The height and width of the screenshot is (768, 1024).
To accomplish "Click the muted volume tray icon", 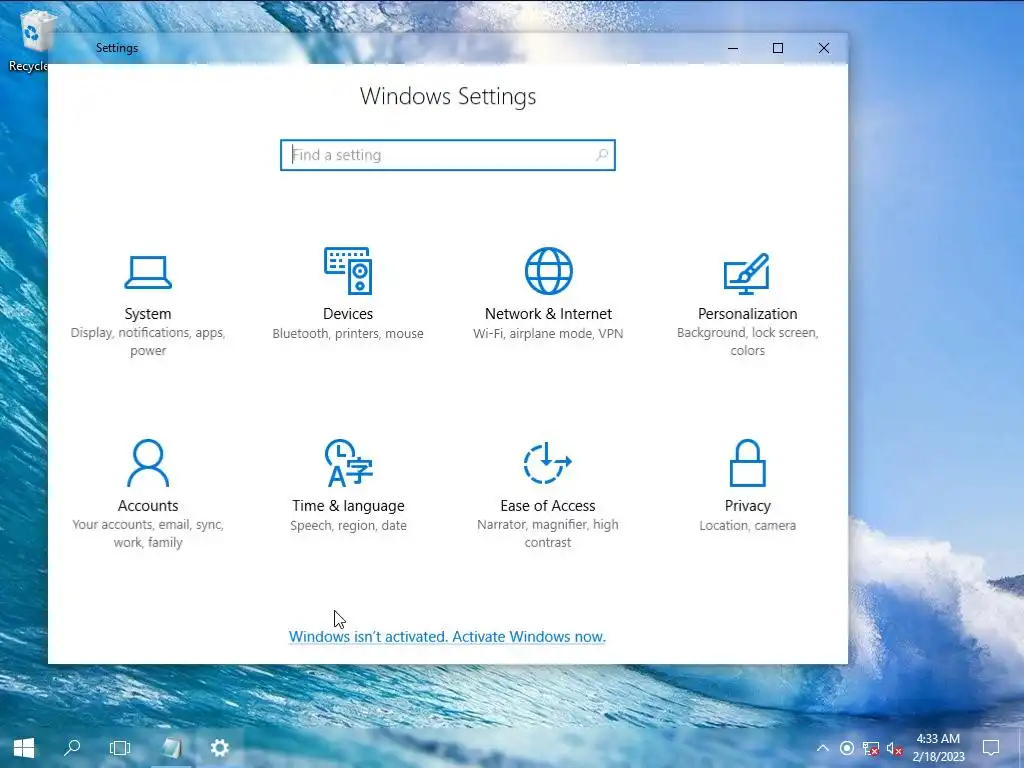I will [x=894, y=748].
